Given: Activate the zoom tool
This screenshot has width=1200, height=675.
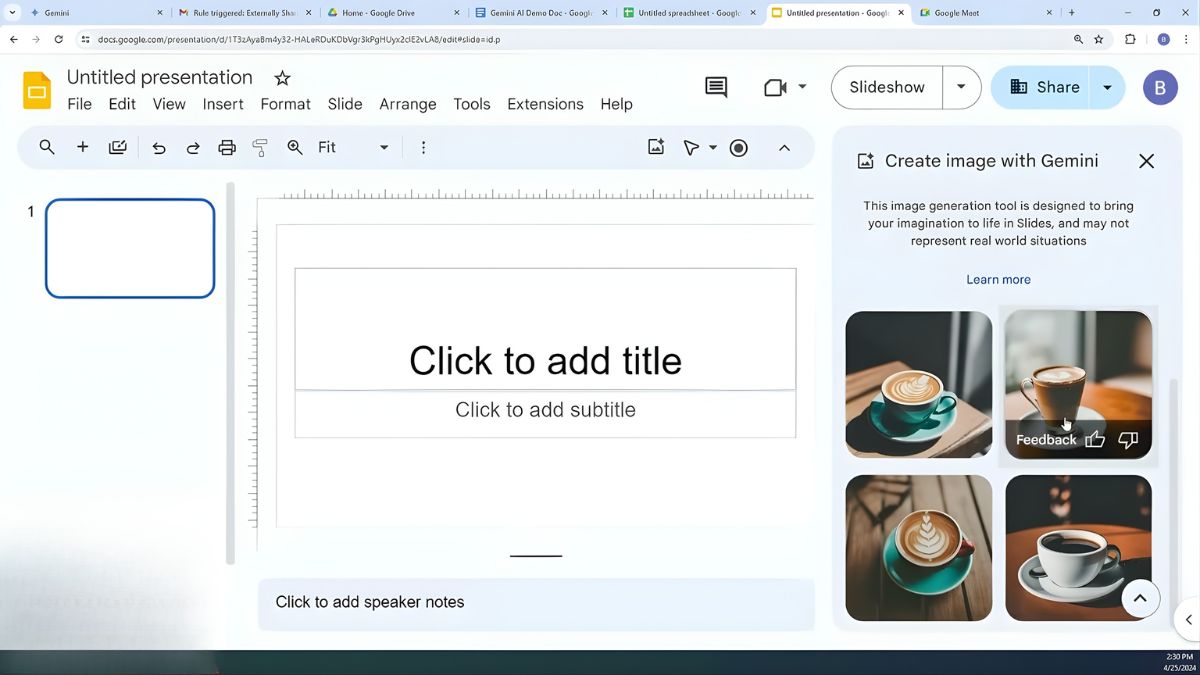Looking at the screenshot, I should click(x=294, y=147).
